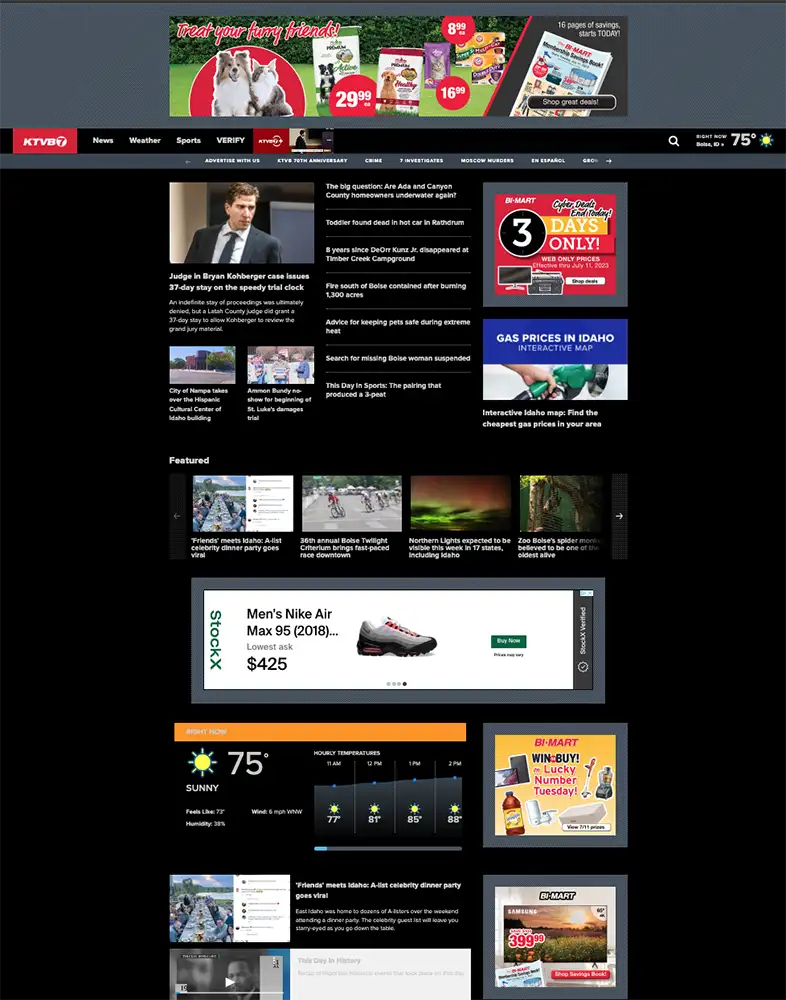Image resolution: width=786 pixels, height=1000 pixels.
Task: Select Moscow Murders subnav link
Action: click(x=487, y=161)
